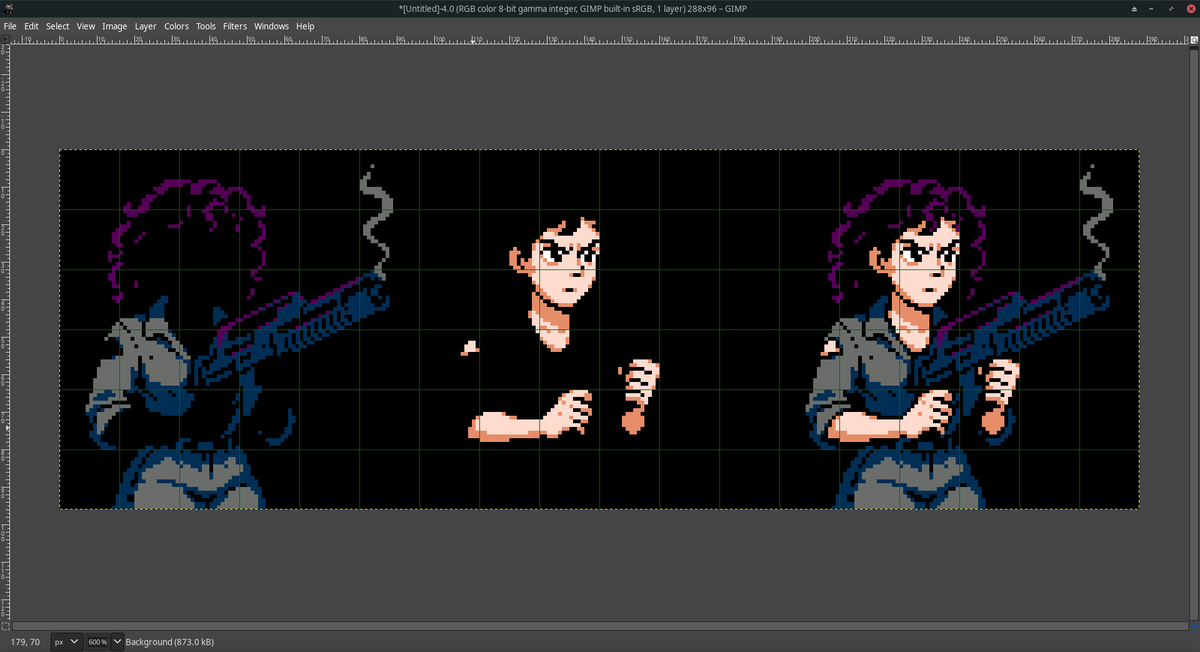Click the image menu button at ruler origin

tap(6, 38)
